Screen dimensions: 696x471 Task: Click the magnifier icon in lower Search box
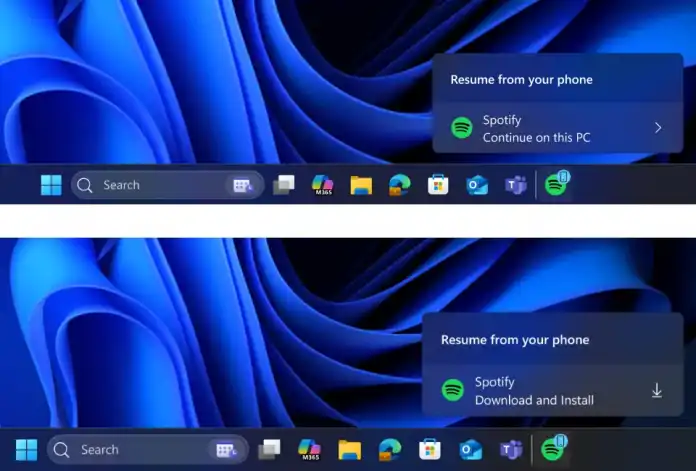point(61,450)
